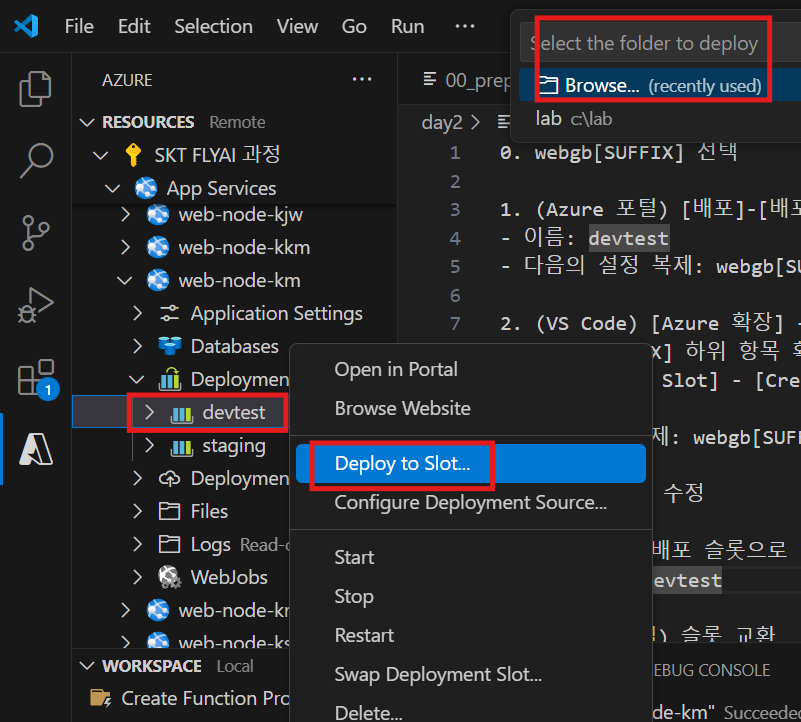Choose Restart from context menu
801x722 pixels.
(470, 635)
